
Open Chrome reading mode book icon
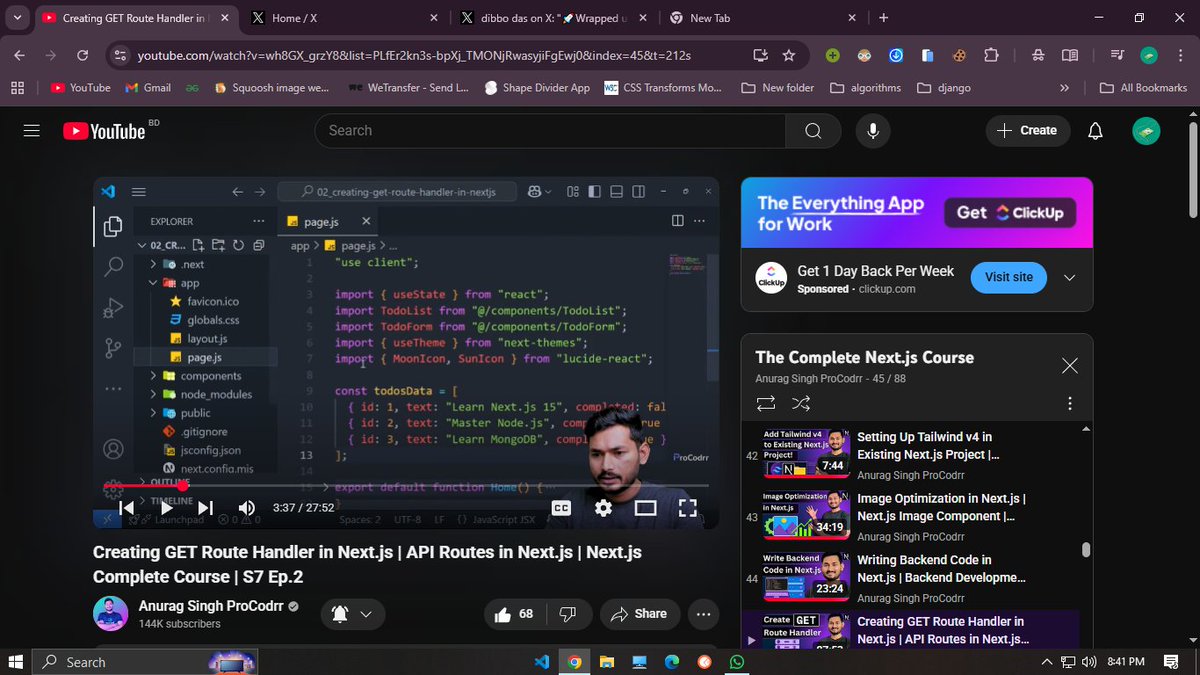coord(1070,56)
